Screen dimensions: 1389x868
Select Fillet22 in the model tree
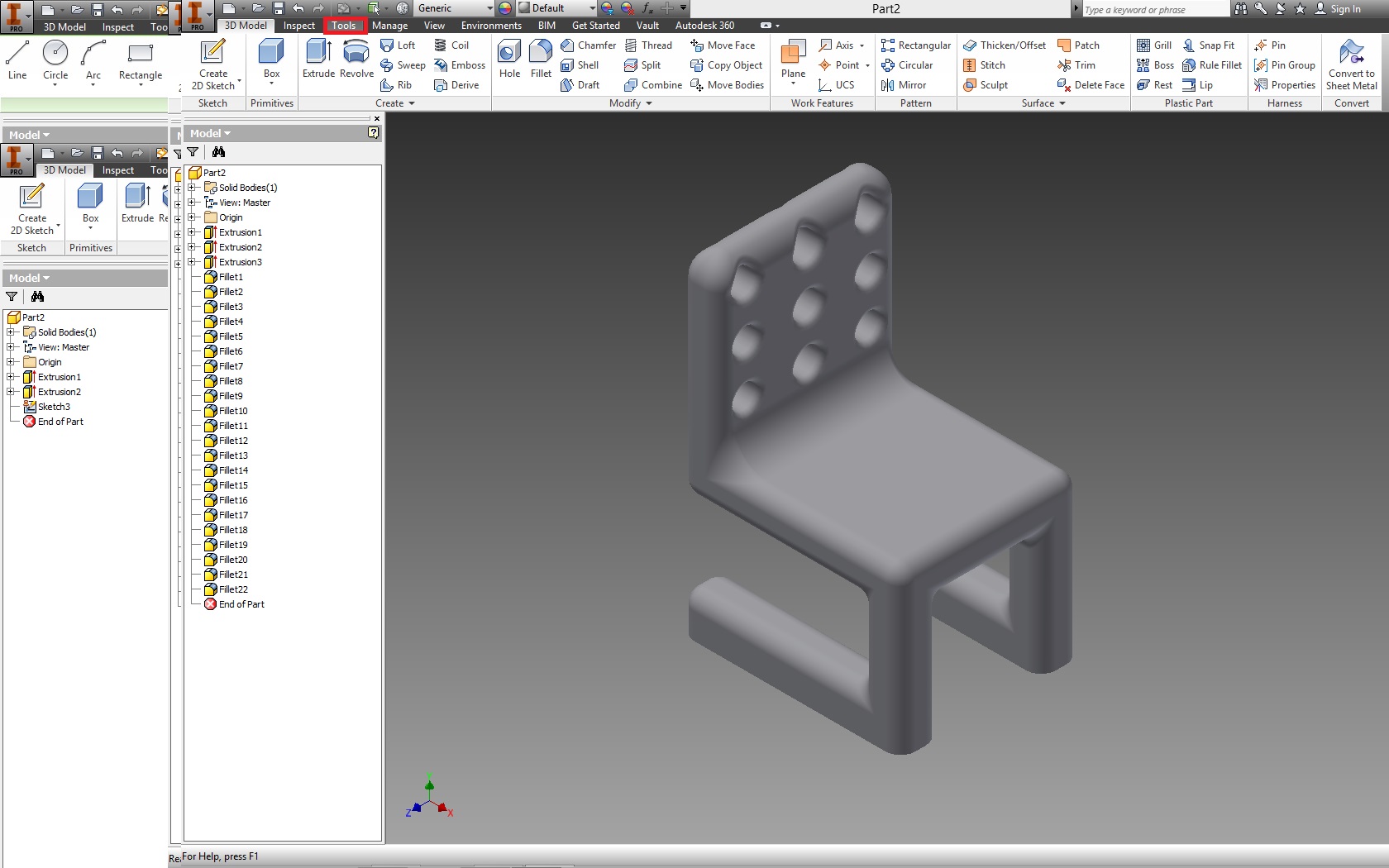tap(226, 589)
